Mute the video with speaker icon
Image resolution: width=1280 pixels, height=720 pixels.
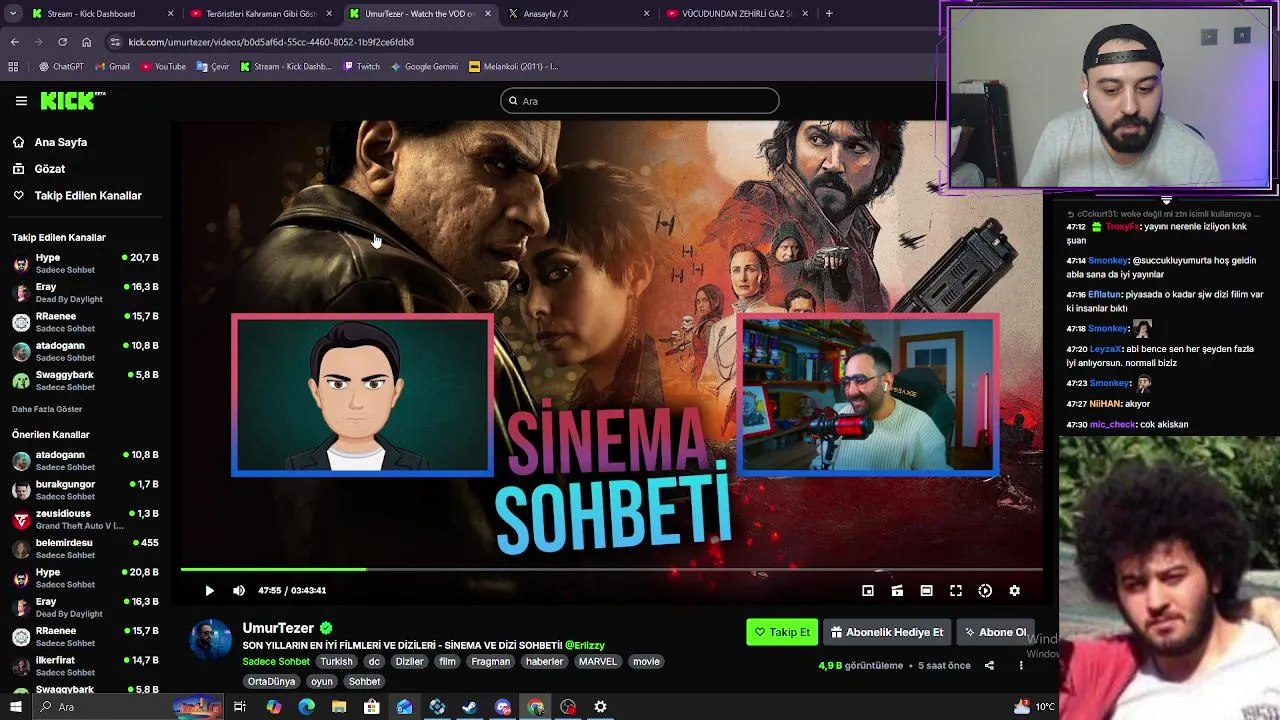point(238,591)
